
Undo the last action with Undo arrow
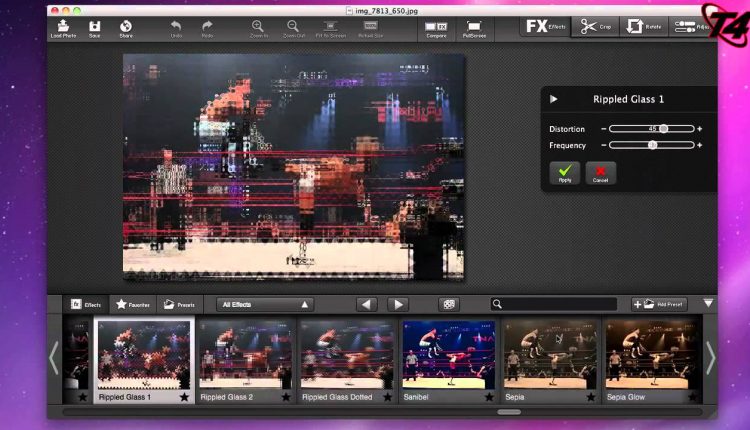(176, 29)
